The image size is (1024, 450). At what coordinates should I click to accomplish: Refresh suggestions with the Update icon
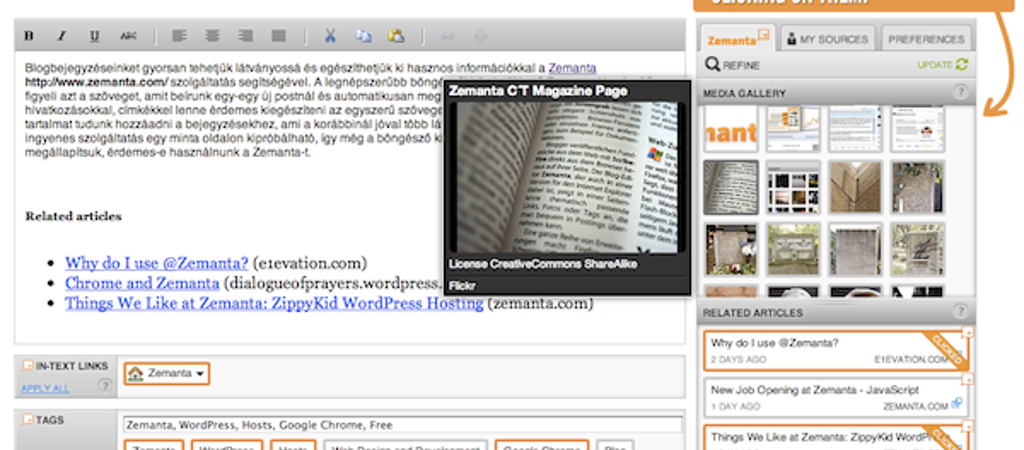click(961, 65)
